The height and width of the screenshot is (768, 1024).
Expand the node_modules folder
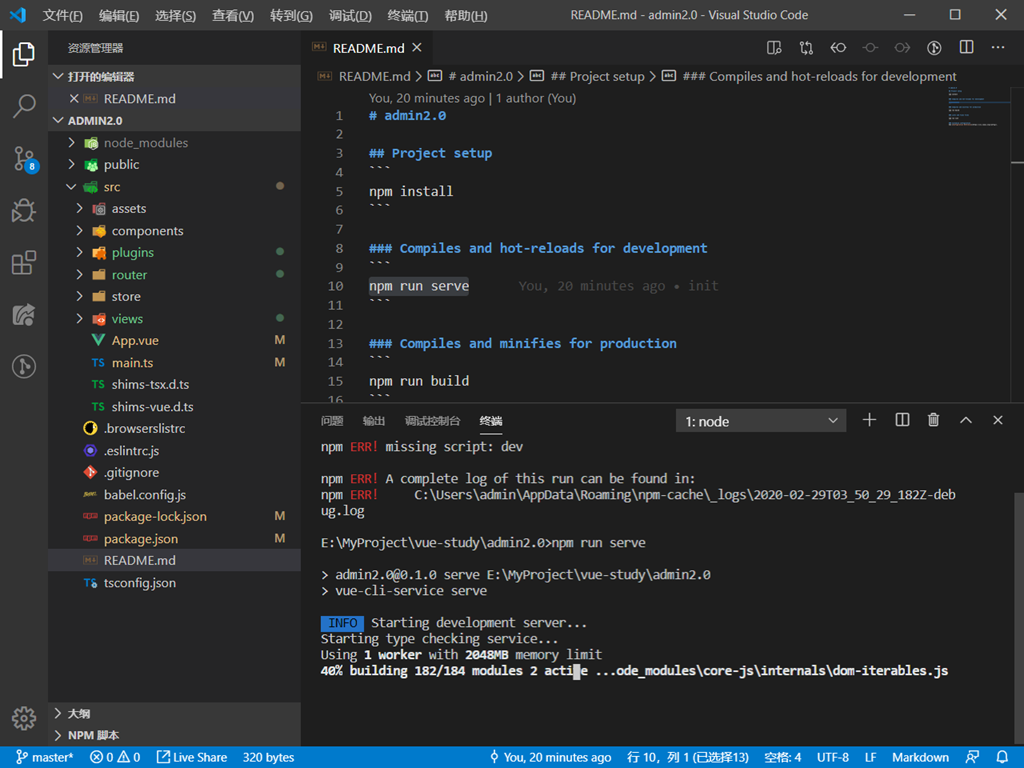72,143
